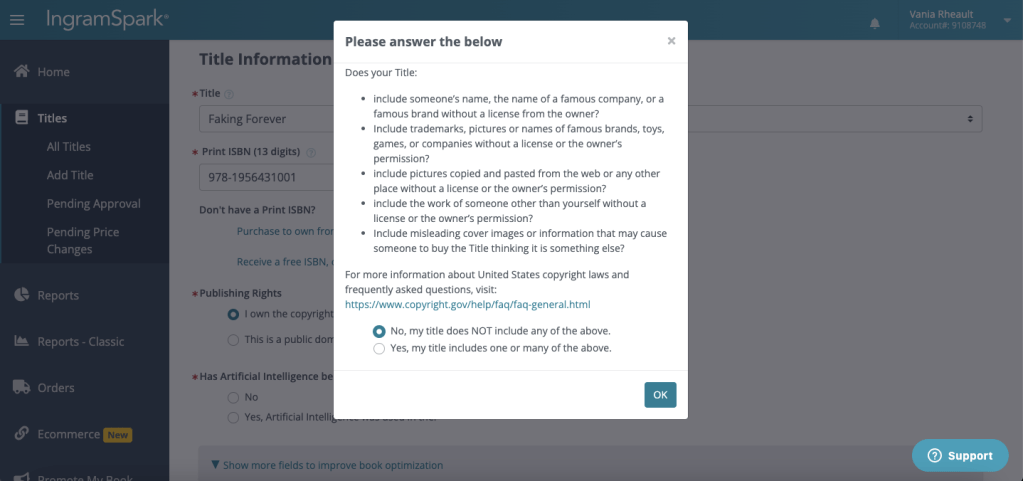Viewport: 1023px width, 481px height.
Task: Open the dropdown at right of Title row
Action: click(x=969, y=119)
